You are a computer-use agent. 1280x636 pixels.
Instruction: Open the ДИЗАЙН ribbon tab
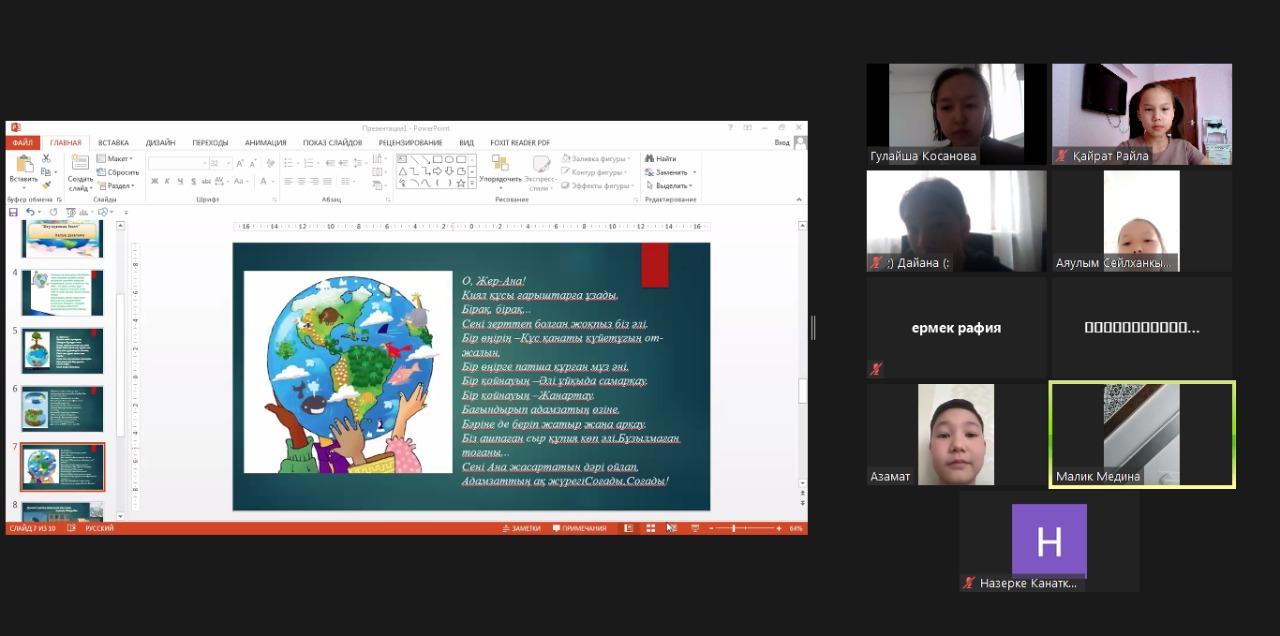(160, 143)
